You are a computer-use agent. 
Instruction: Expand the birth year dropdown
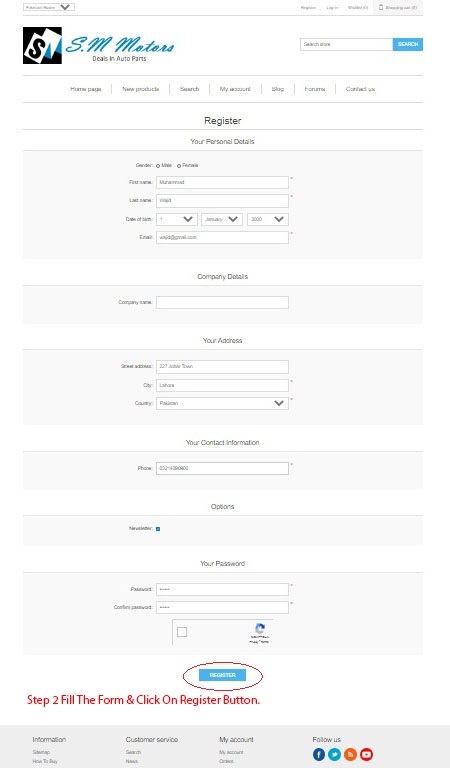(x=268, y=219)
